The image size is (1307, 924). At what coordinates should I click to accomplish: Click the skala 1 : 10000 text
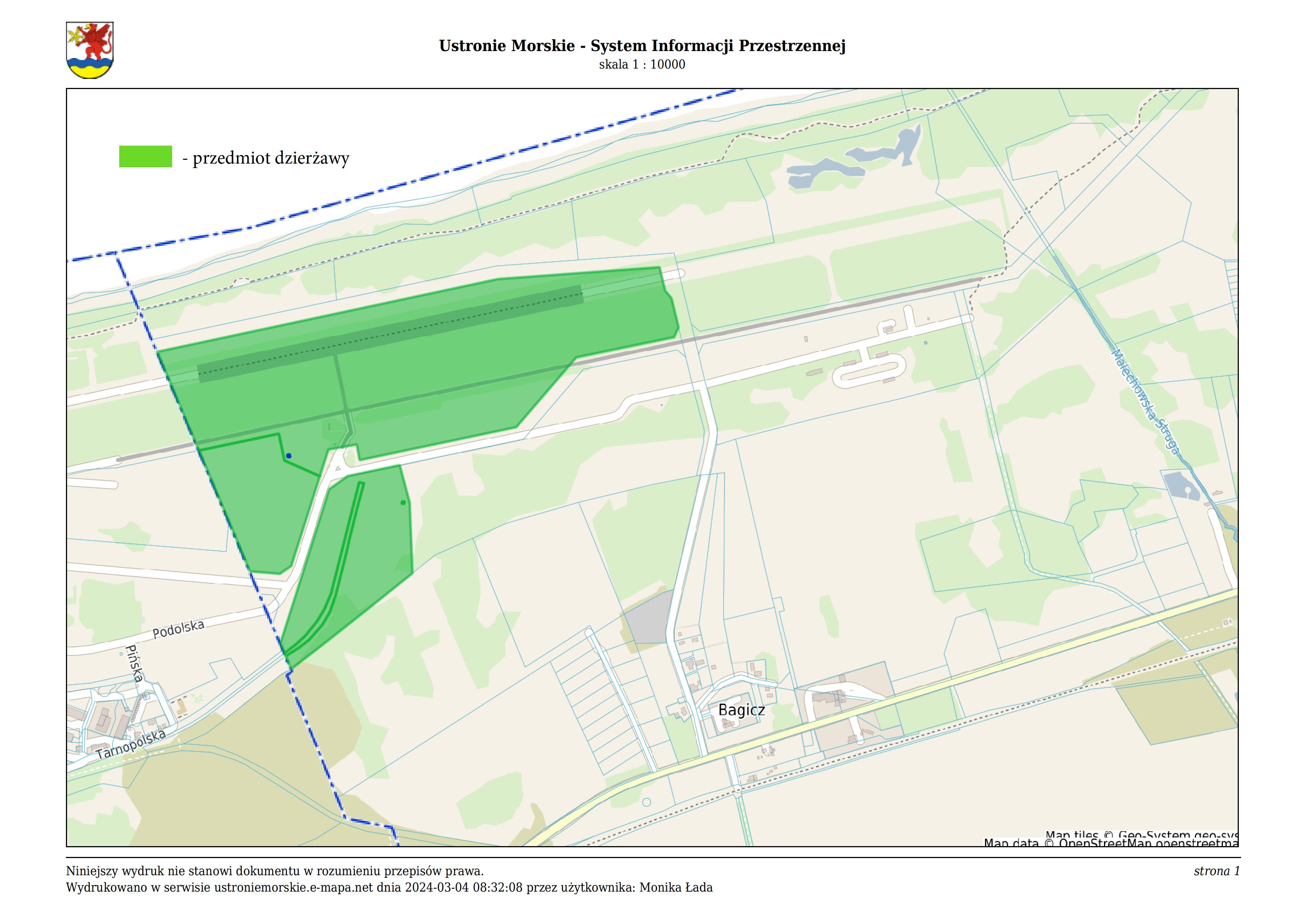pos(642,64)
